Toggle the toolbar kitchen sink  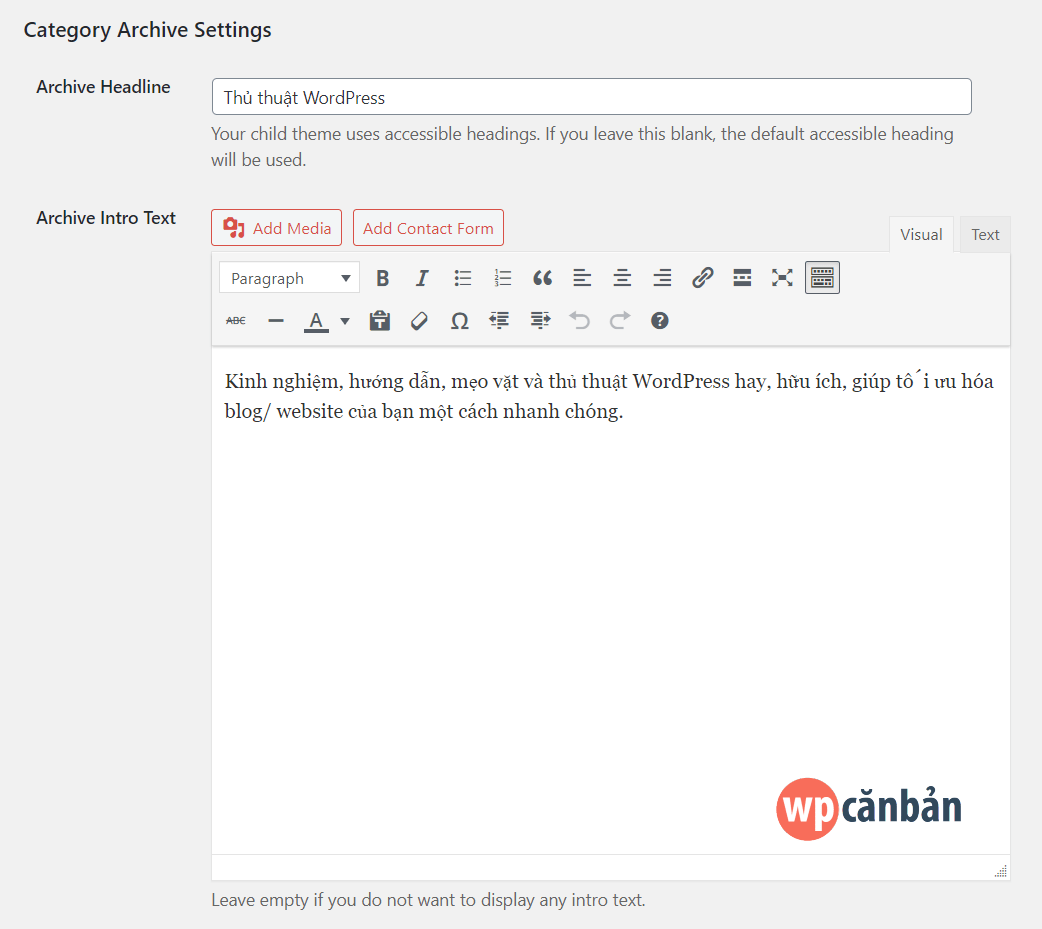[822, 278]
